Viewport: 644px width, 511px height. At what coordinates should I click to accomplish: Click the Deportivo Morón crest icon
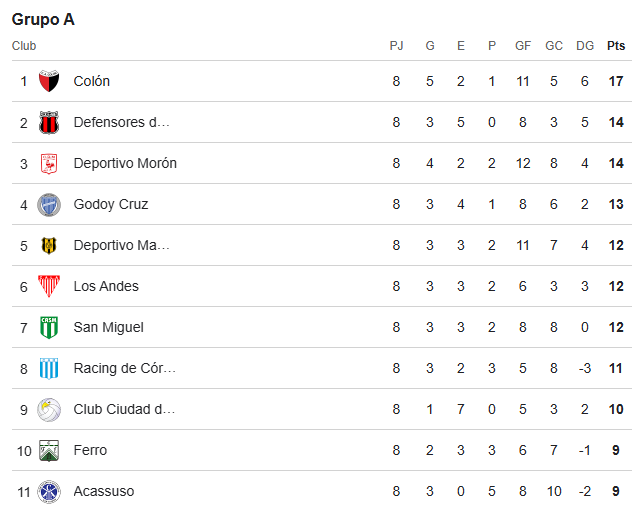(x=49, y=163)
